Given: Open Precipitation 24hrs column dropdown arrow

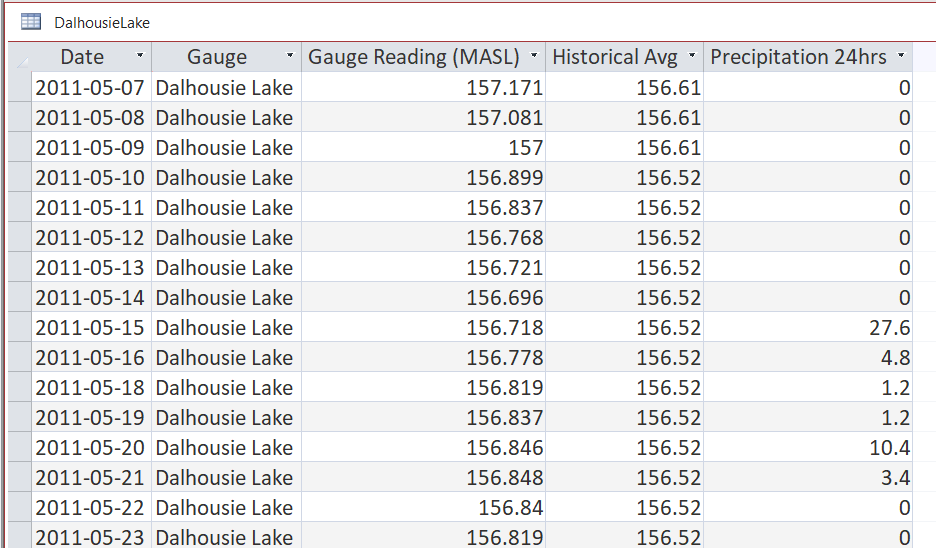Looking at the screenshot, I should 901,56.
